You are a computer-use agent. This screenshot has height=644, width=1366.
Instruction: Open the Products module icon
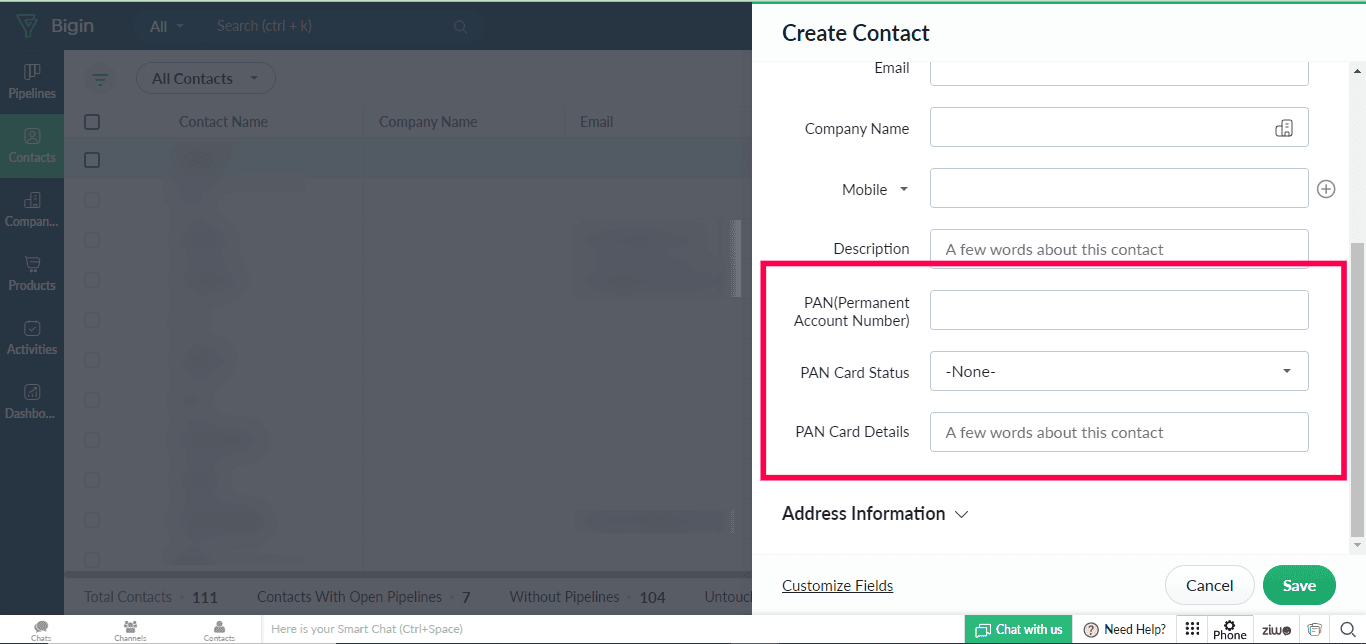click(x=32, y=264)
